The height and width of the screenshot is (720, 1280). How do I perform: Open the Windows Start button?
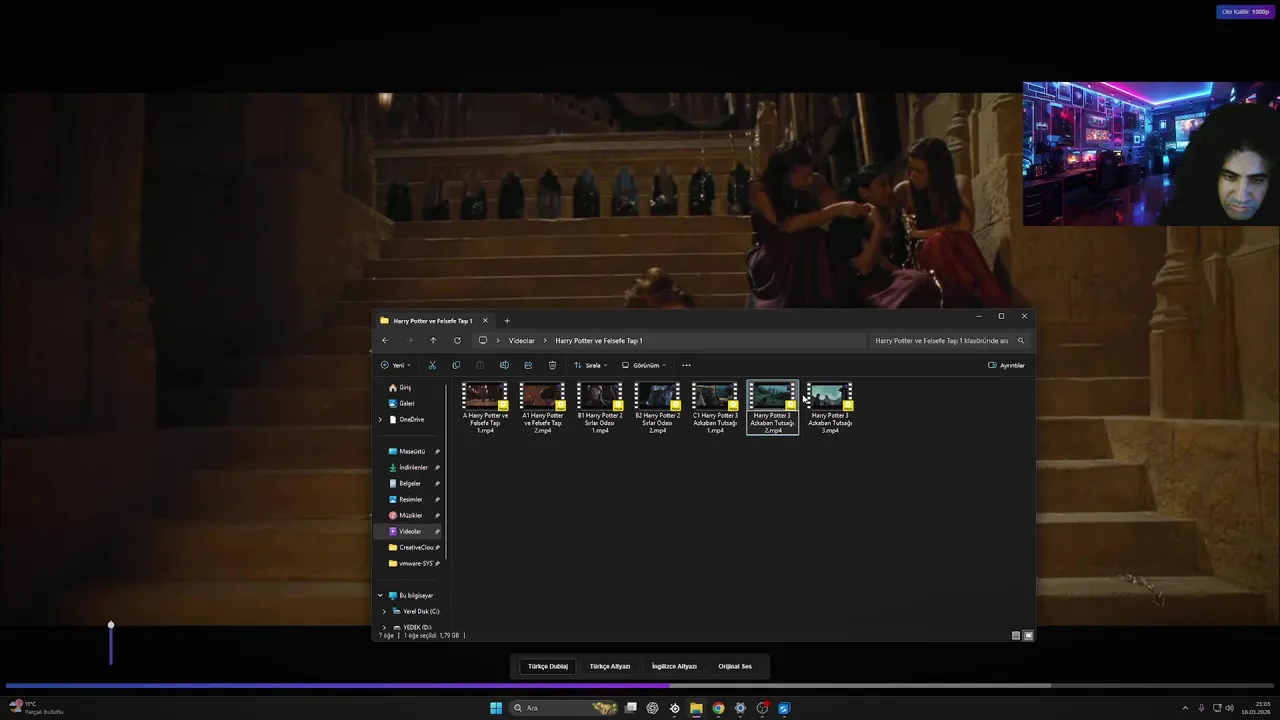pyautogui.click(x=496, y=708)
